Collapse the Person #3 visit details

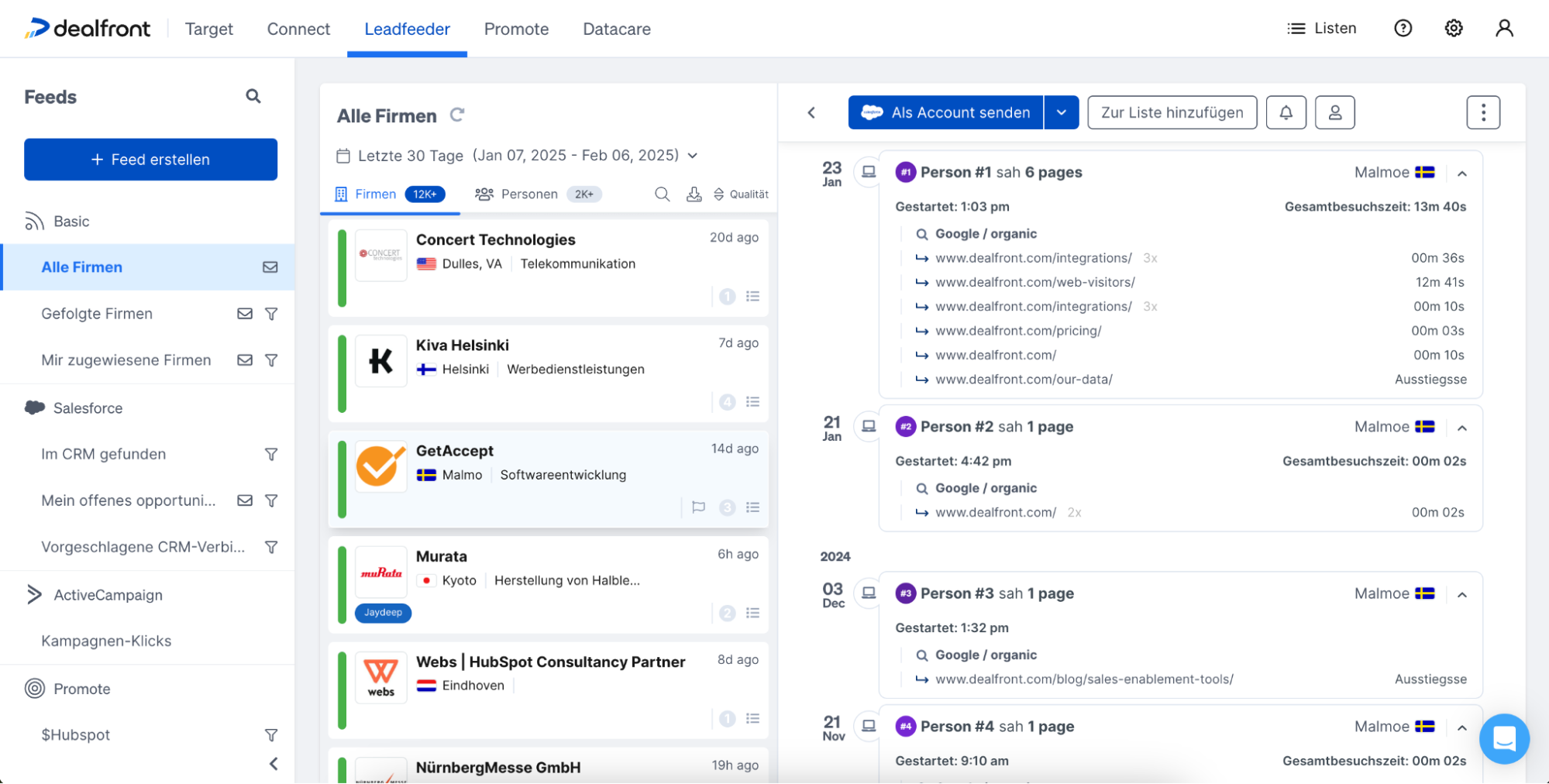click(x=1461, y=595)
